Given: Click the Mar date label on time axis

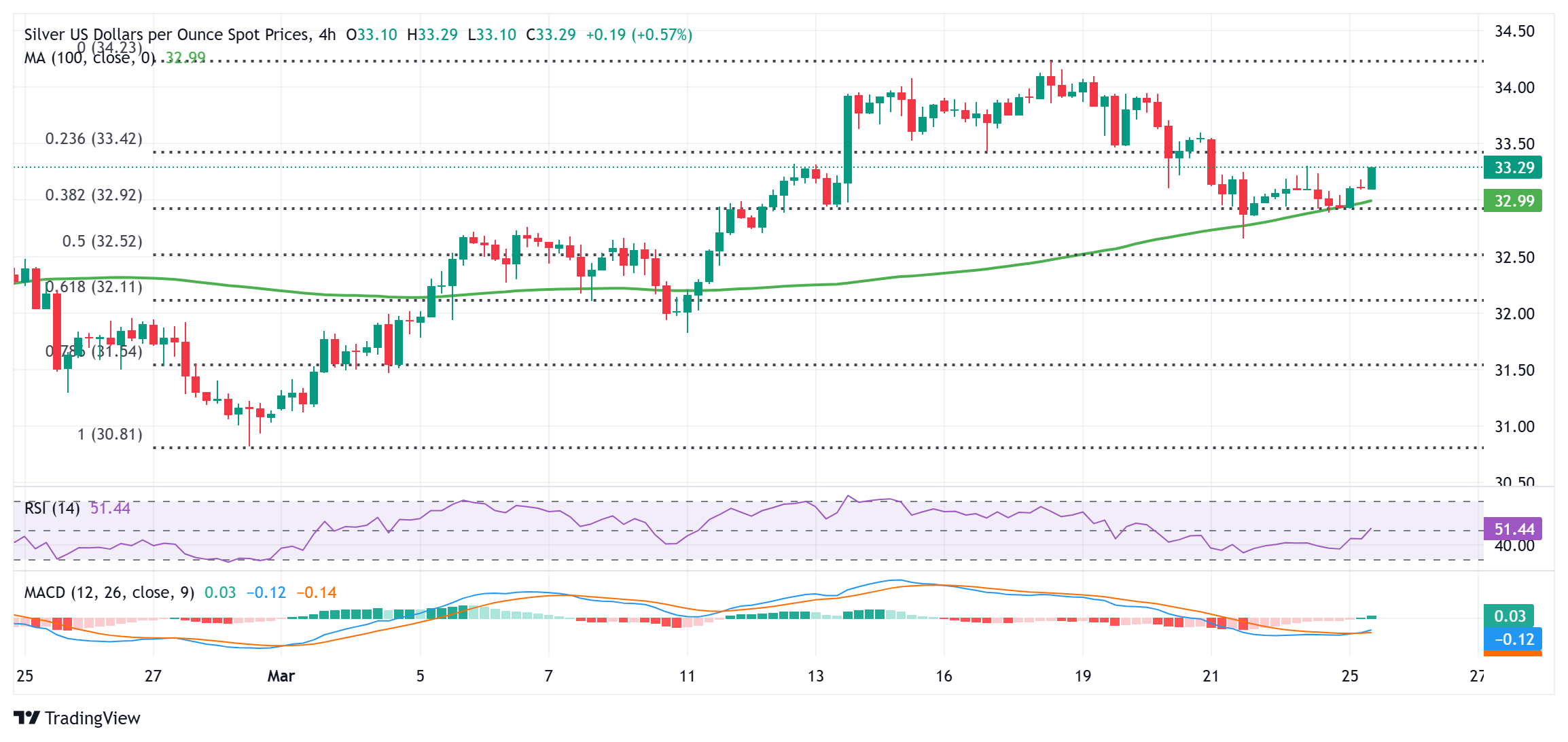Looking at the screenshot, I should (x=281, y=676).
